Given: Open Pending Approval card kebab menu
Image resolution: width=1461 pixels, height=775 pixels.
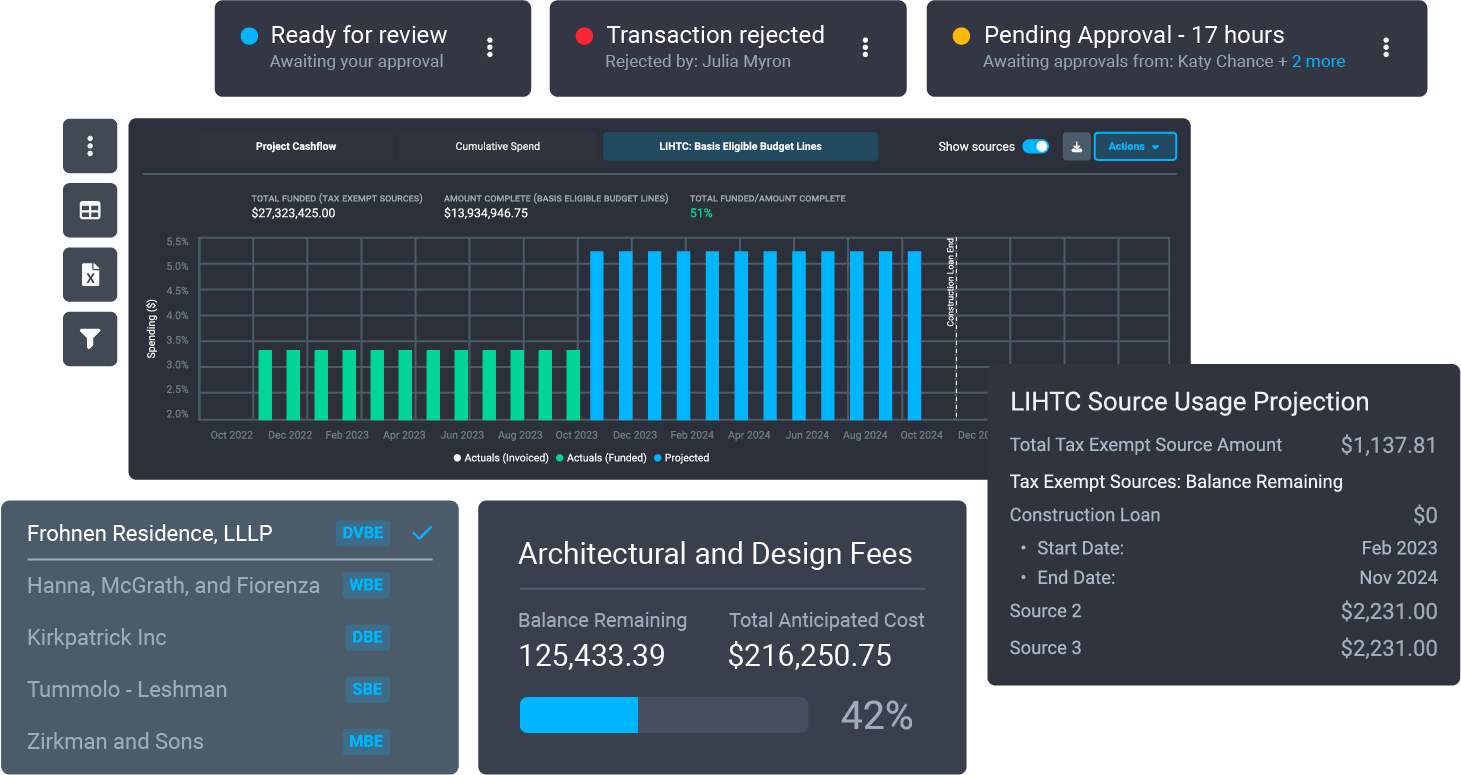Looking at the screenshot, I should tap(1386, 47).
